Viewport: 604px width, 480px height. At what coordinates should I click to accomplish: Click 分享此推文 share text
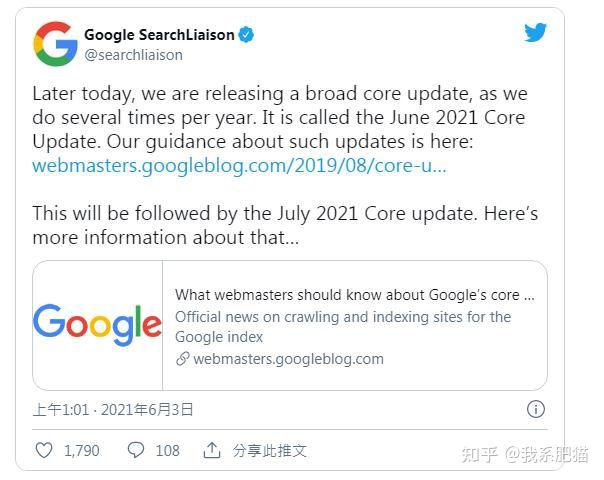coord(269,450)
